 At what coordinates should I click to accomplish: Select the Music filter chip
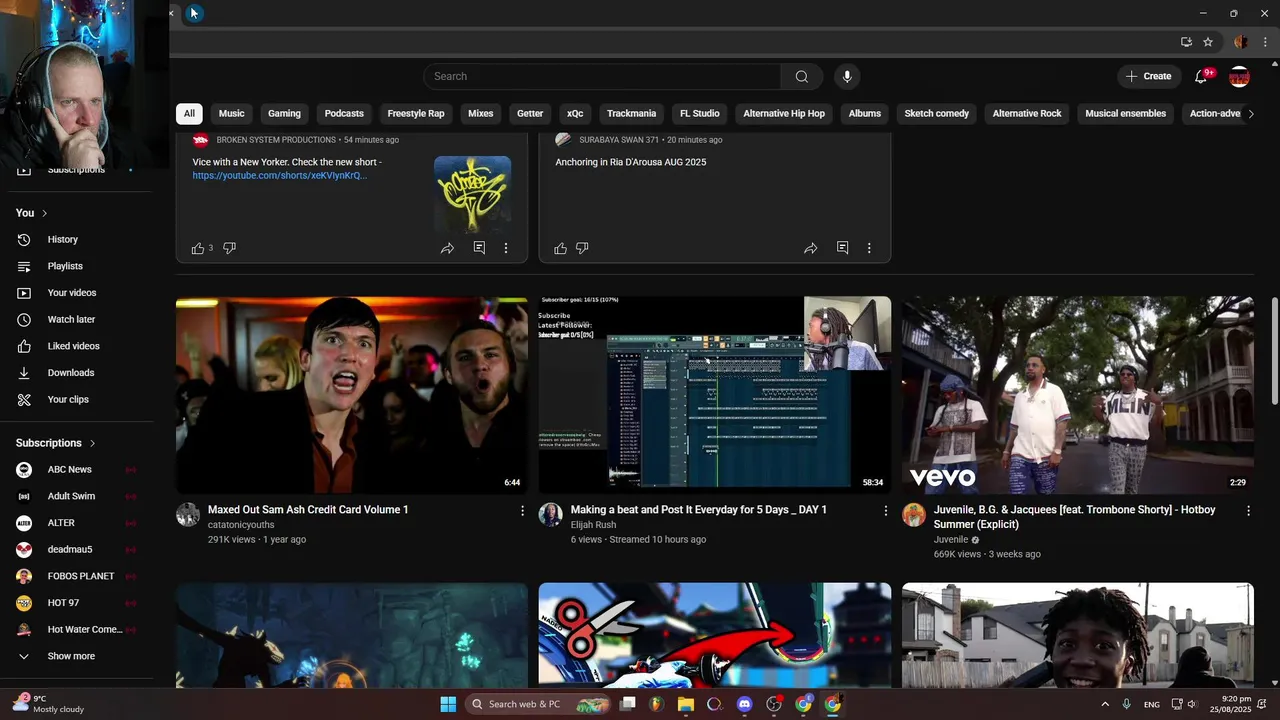232,114
